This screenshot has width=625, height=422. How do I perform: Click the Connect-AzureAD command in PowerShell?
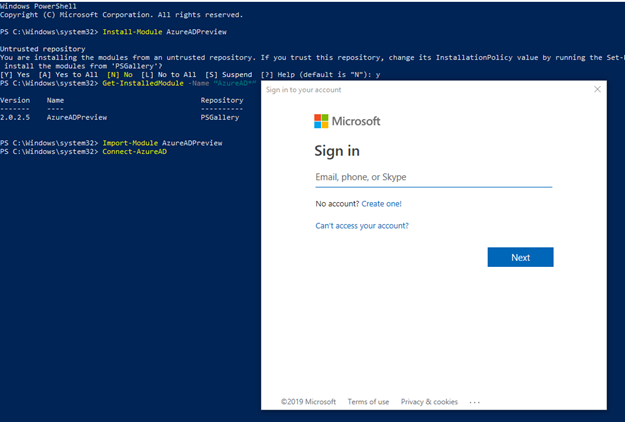pyautogui.click(x=134, y=151)
